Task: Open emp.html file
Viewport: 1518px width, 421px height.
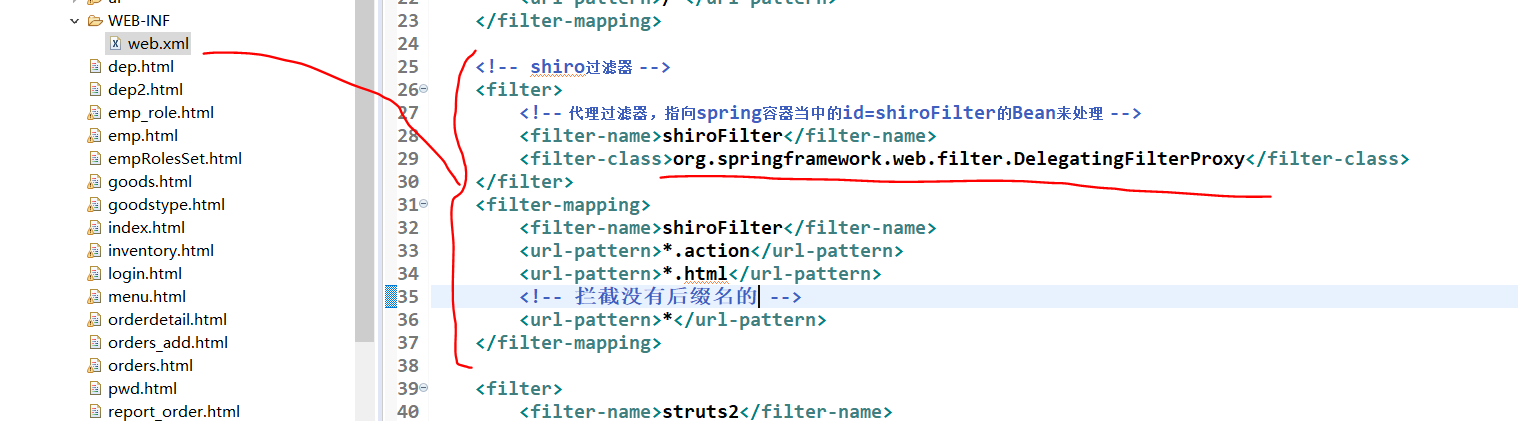Action: click(x=143, y=136)
